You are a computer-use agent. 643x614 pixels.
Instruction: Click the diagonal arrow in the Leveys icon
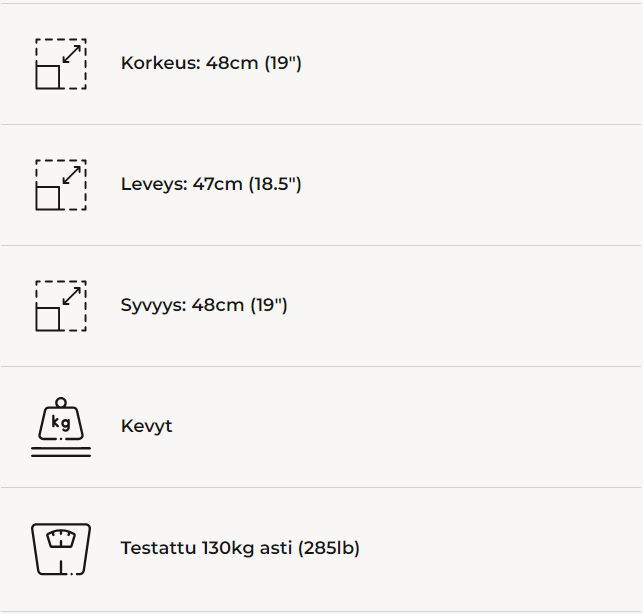(x=72, y=174)
